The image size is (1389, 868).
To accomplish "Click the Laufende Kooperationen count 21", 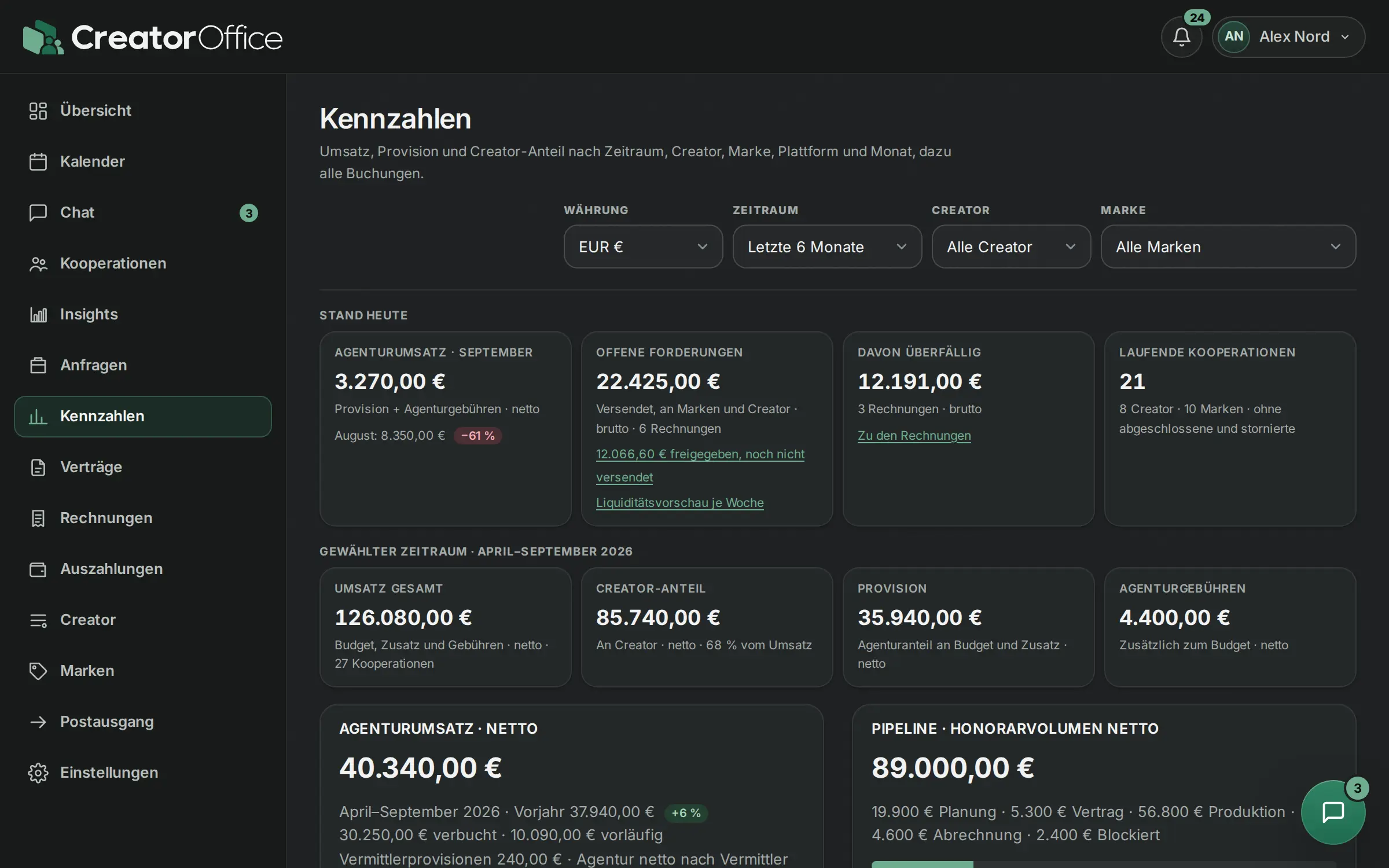I will pos(1132,381).
